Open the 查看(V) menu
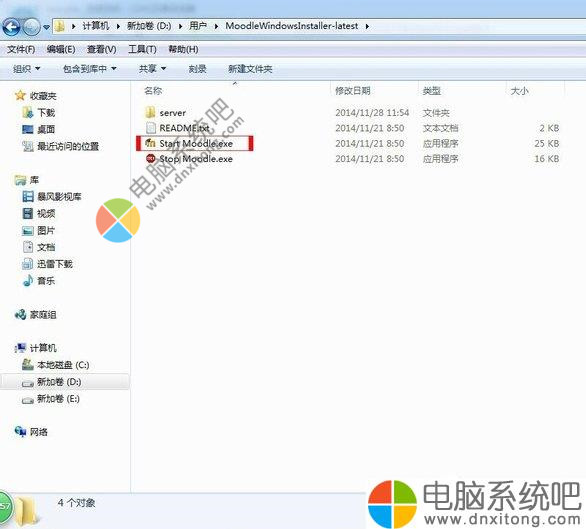This screenshot has height=529, width=586. 102,49
